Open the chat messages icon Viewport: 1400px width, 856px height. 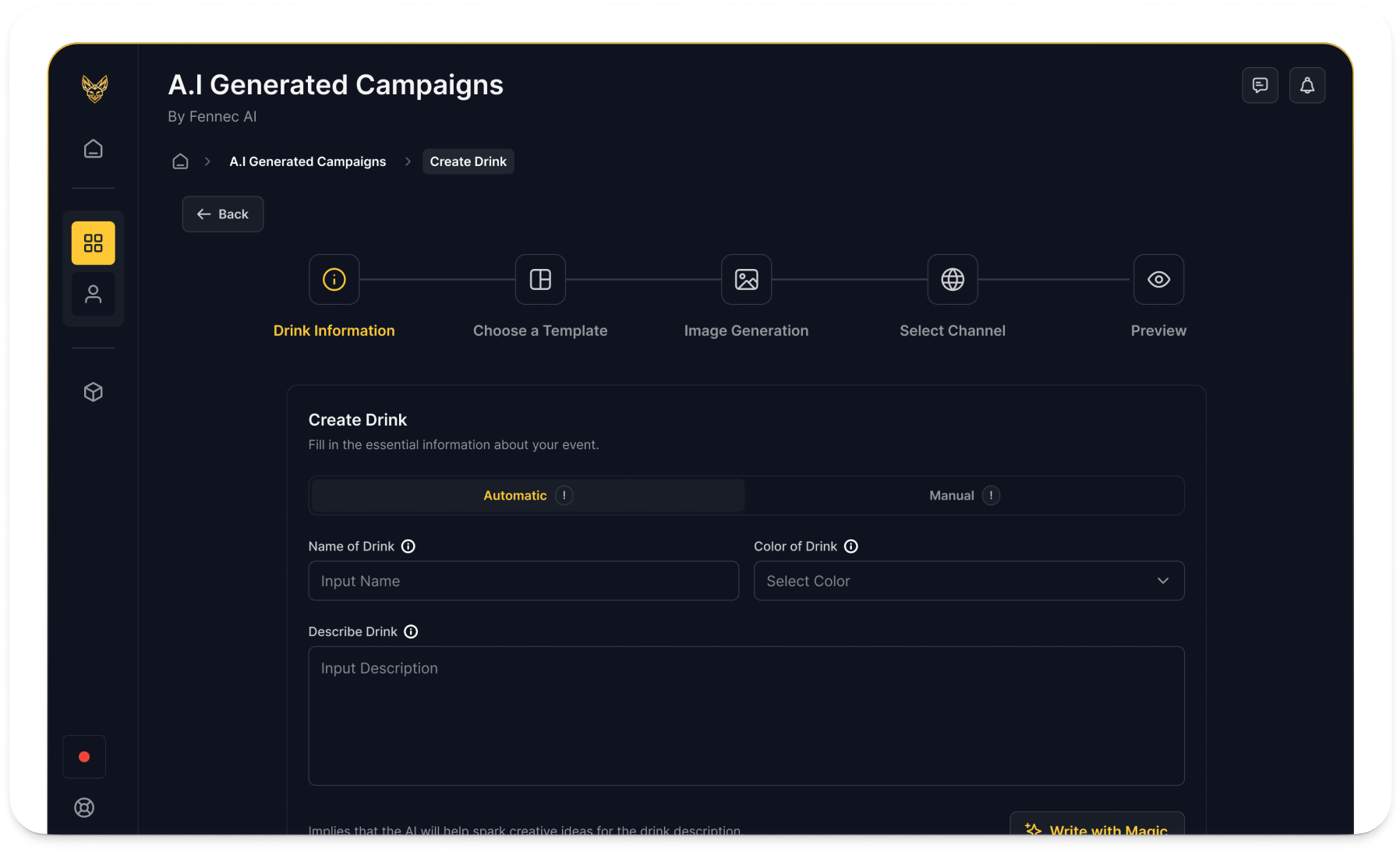tap(1260, 85)
